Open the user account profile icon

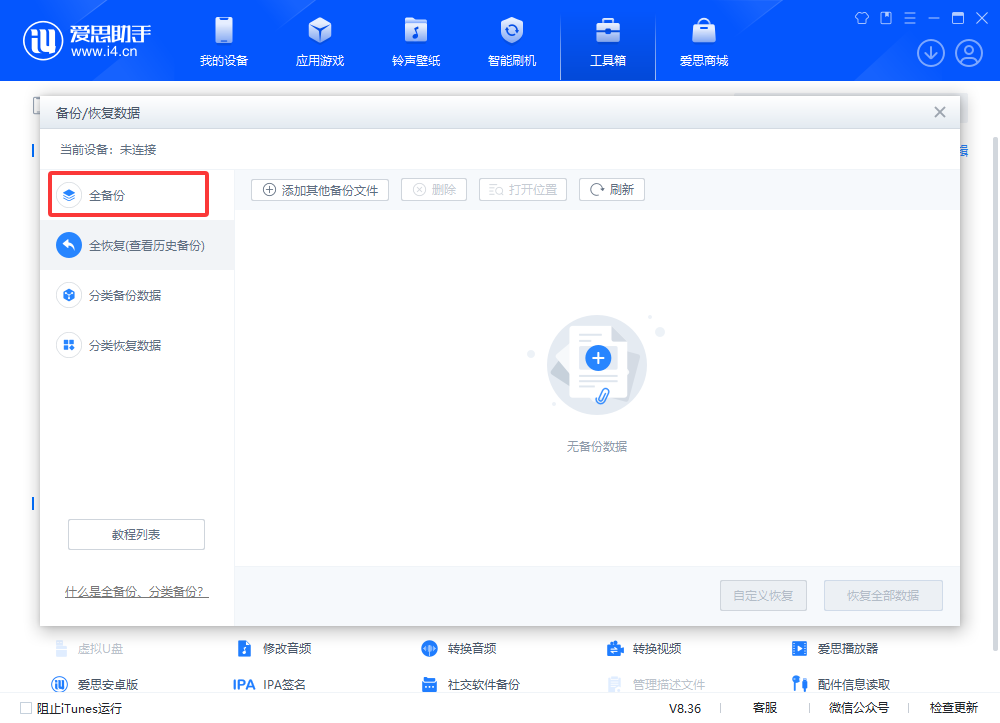[x=968, y=53]
